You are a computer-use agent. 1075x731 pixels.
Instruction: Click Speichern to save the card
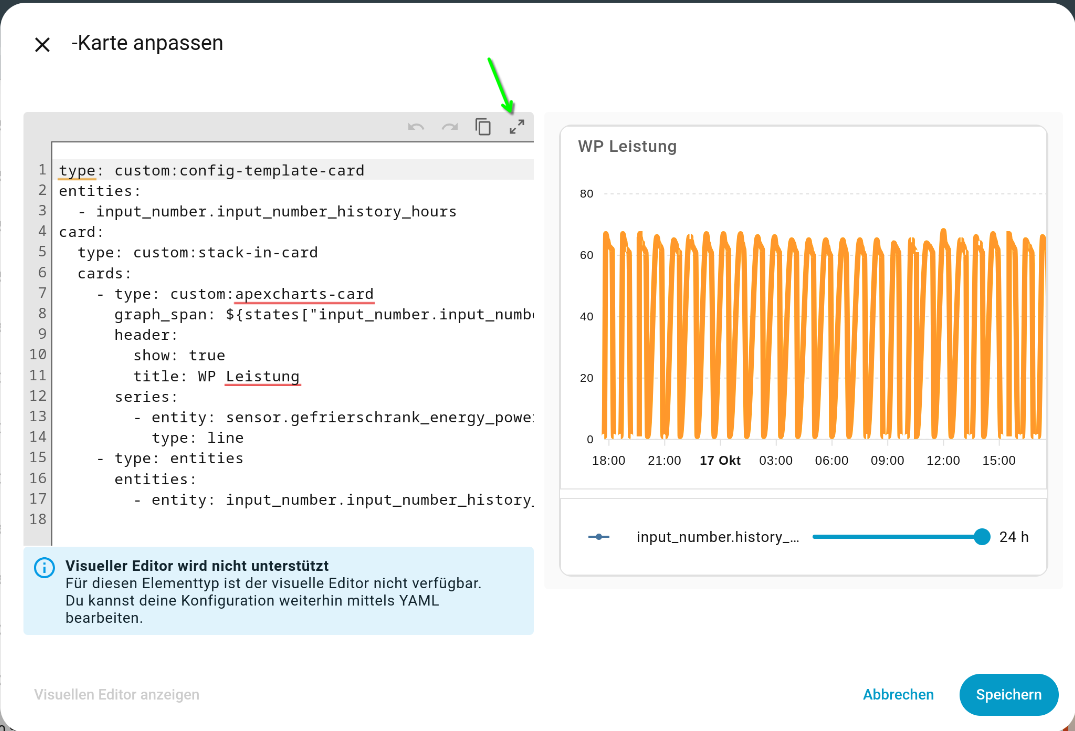(1008, 695)
